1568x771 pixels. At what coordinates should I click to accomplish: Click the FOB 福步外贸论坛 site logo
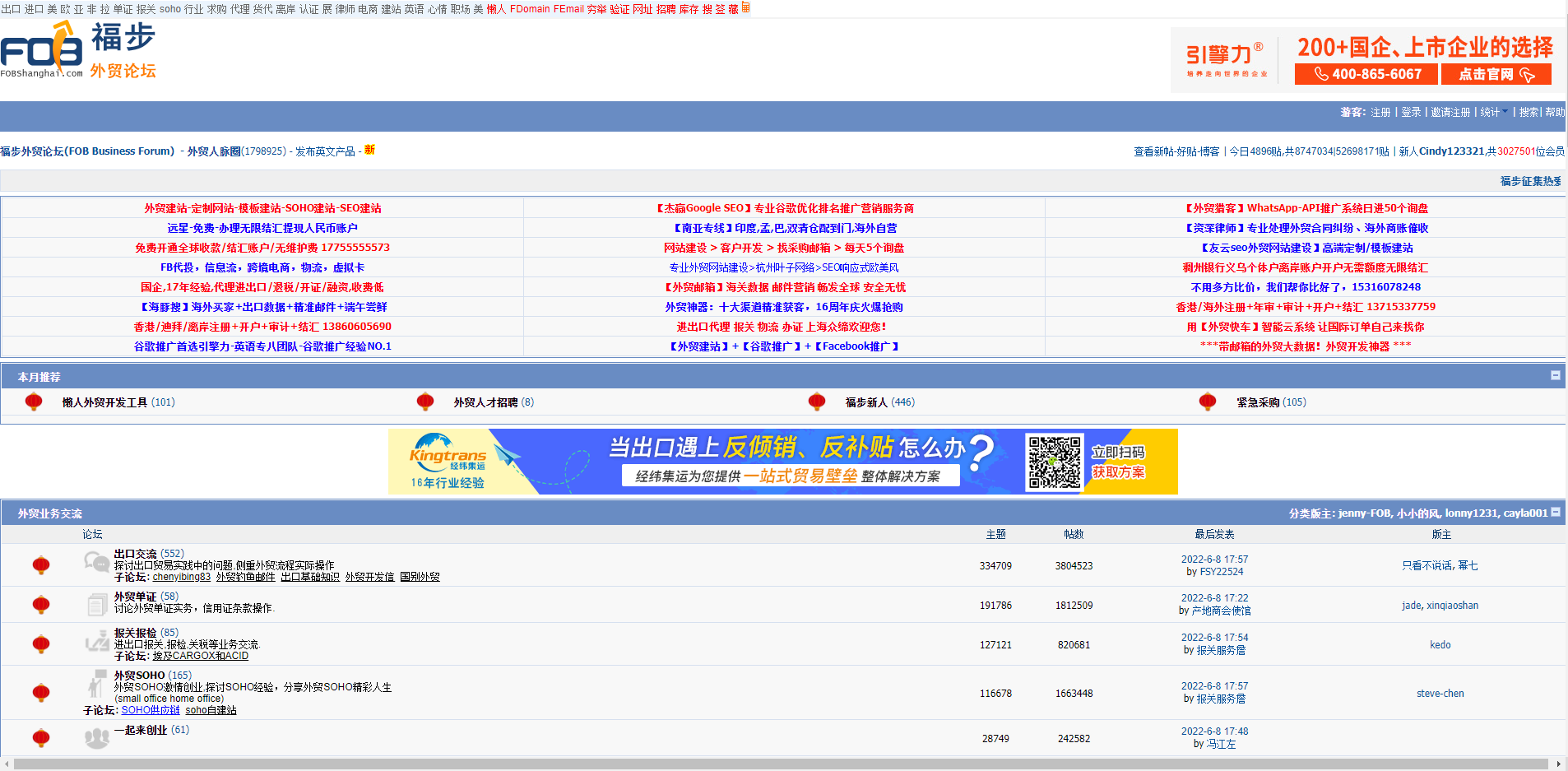pos(79,50)
